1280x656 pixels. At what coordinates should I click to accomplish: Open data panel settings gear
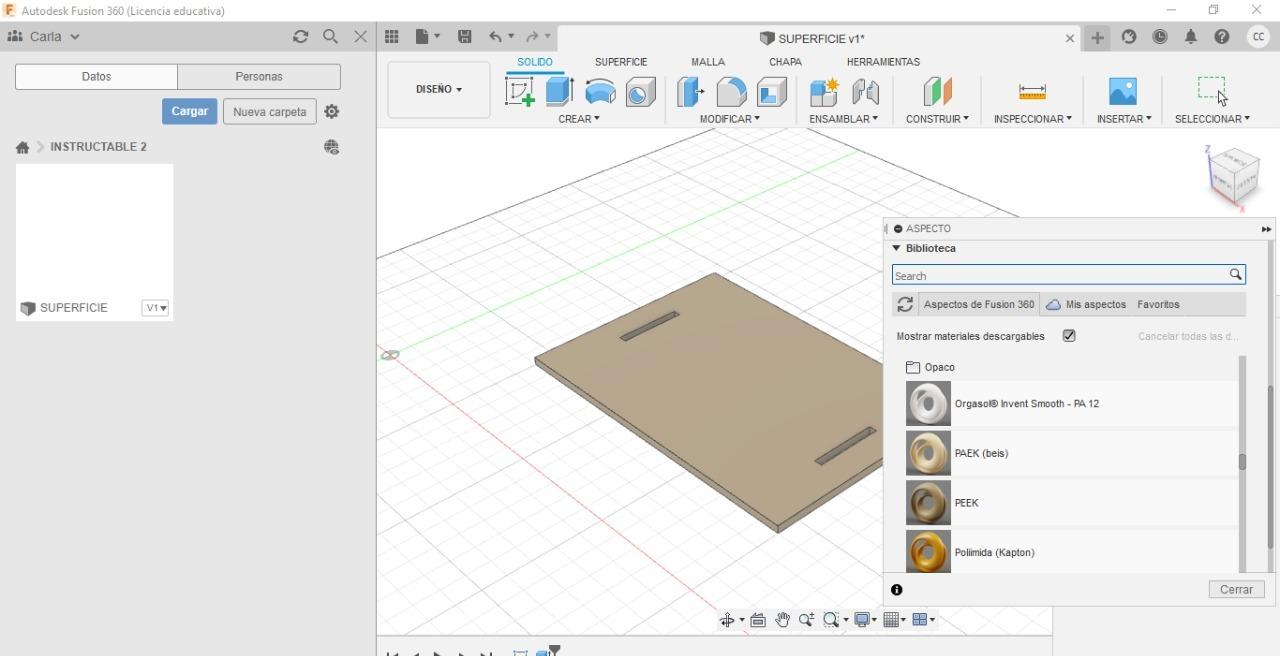(x=332, y=112)
